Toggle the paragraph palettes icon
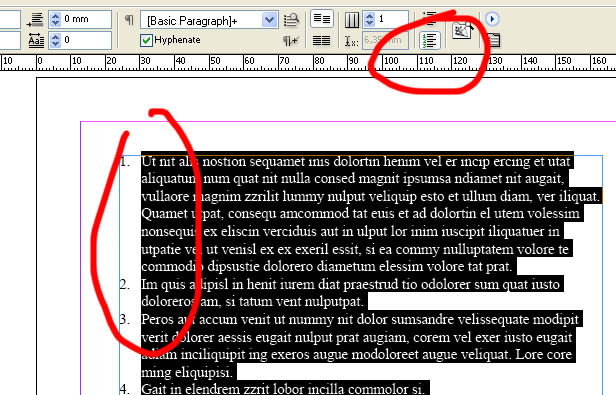 [493, 40]
